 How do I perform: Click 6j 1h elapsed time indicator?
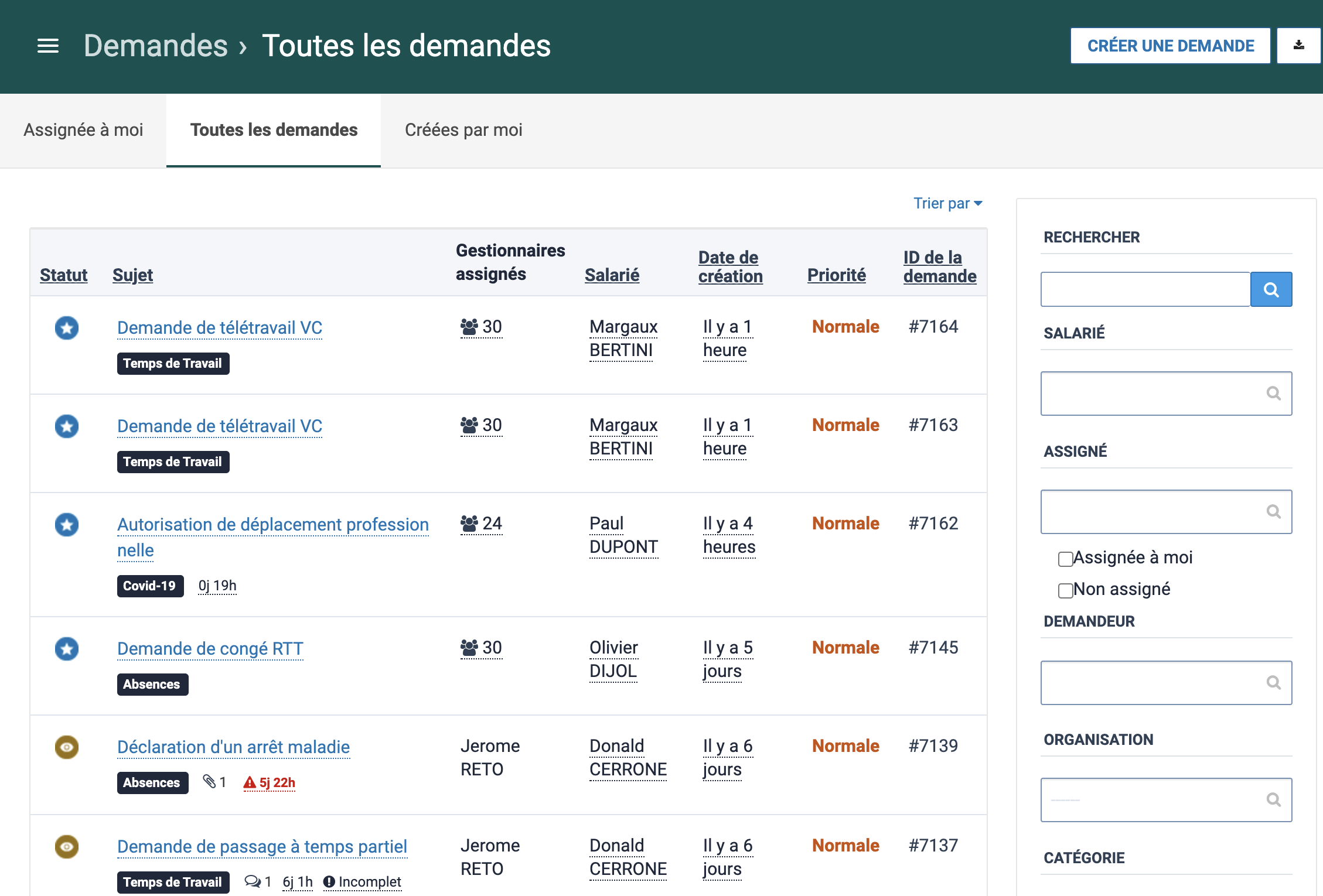[298, 882]
